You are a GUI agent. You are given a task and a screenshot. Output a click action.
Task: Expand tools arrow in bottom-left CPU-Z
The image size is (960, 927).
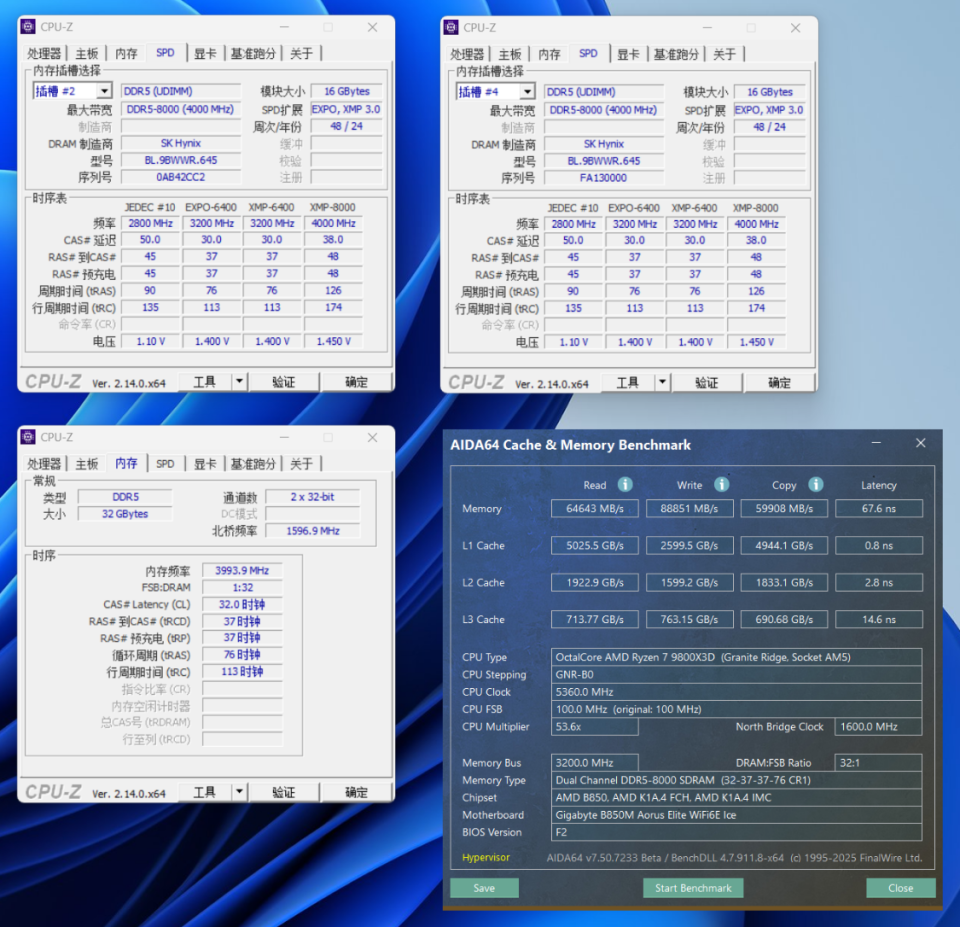click(239, 792)
